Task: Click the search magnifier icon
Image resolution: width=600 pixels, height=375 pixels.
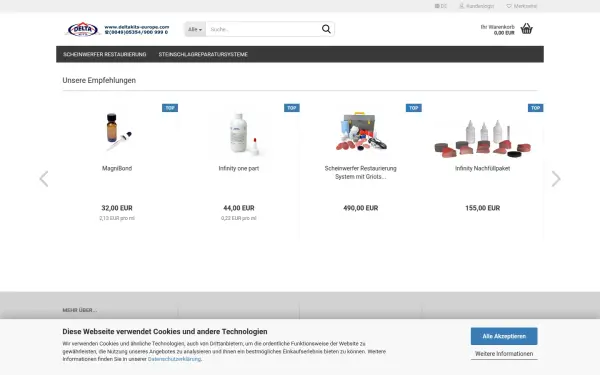Action: 326,29
